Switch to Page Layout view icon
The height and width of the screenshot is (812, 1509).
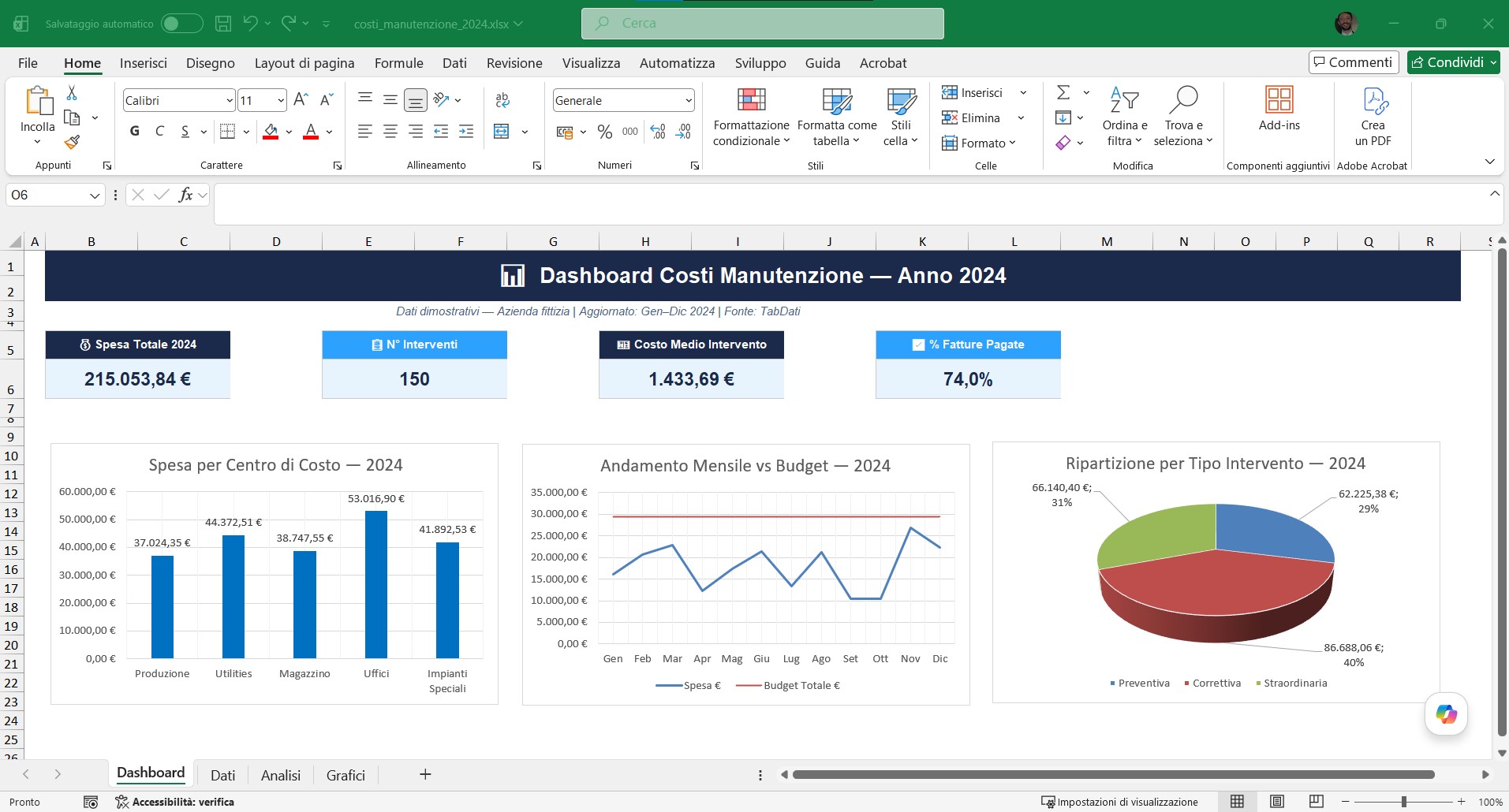coord(1277,802)
